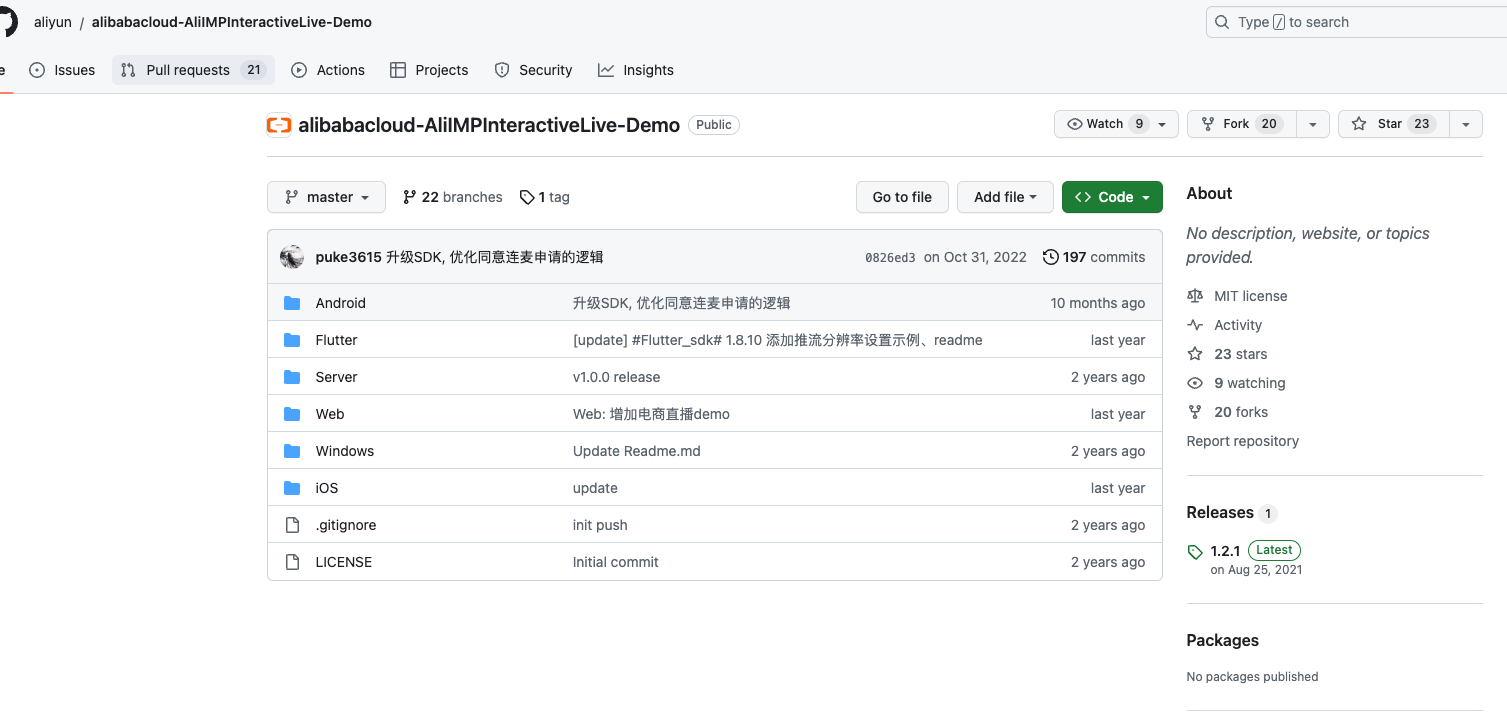Open the Flutter folder
Image resolution: width=1507 pixels, height=728 pixels.
336,340
